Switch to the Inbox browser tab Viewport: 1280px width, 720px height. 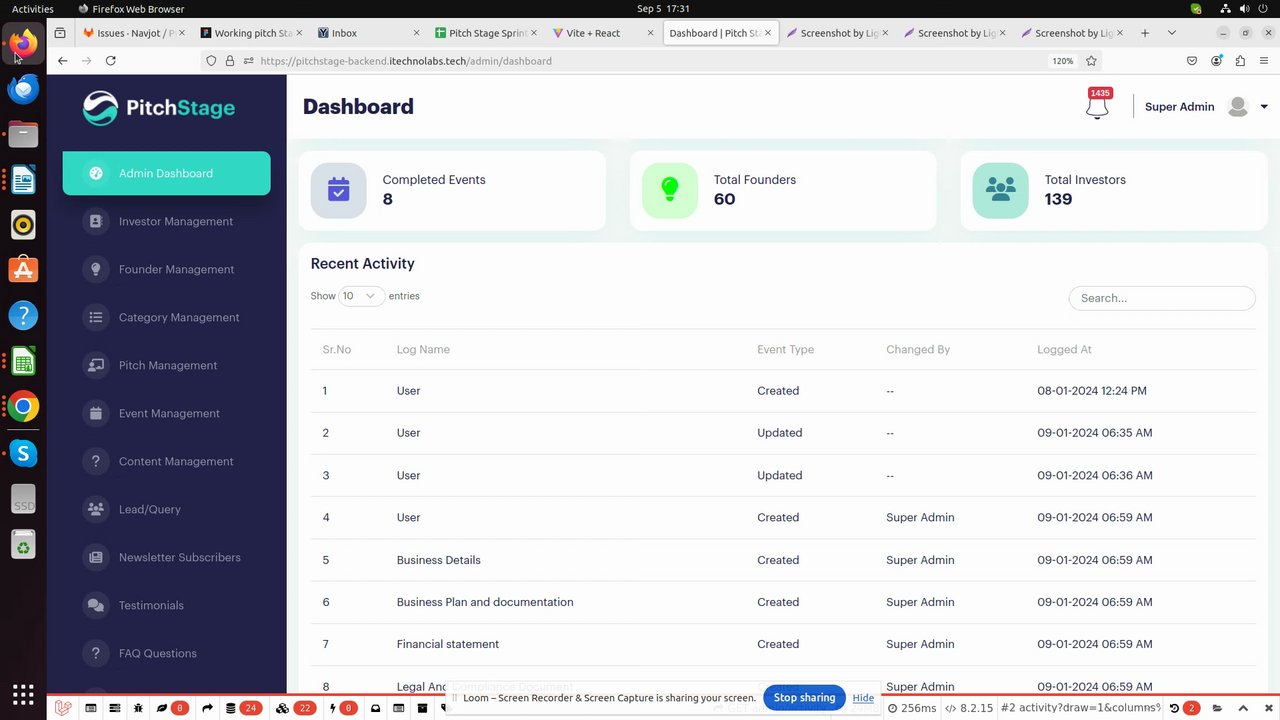(x=368, y=33)
